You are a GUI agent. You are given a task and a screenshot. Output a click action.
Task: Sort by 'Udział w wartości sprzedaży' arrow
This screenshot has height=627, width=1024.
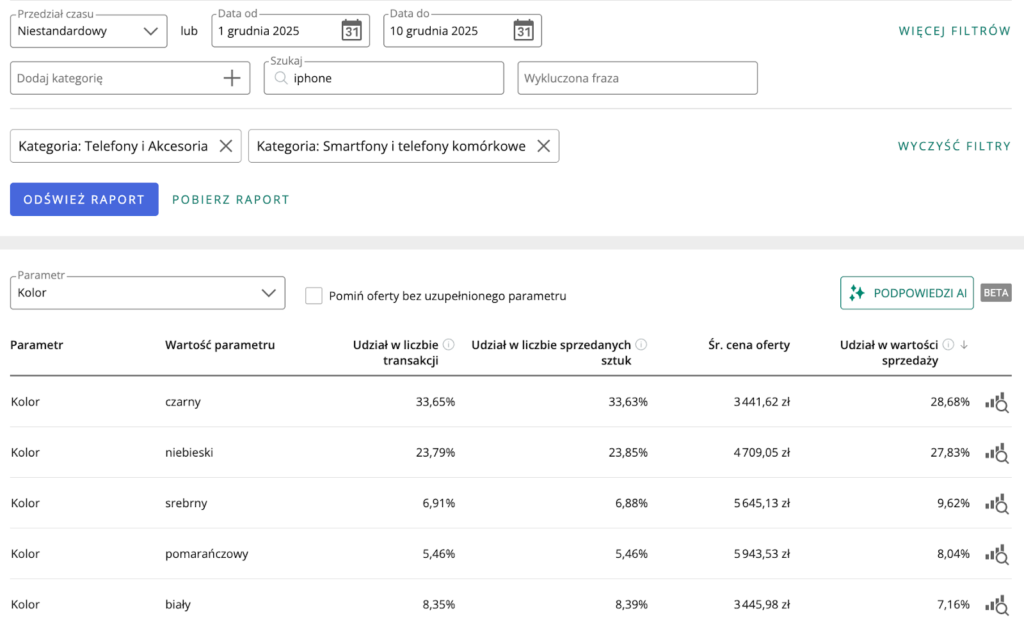pos(963,345)
